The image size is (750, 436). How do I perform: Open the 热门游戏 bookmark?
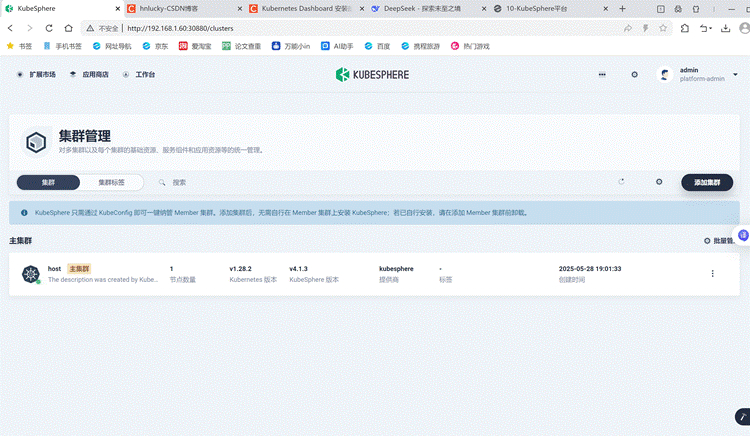point(470,46)
